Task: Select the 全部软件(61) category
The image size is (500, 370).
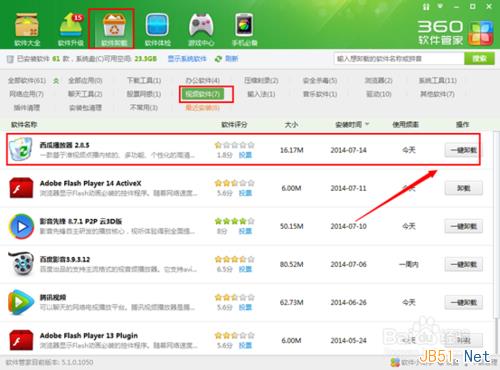Action: click(x=27, y=81)
